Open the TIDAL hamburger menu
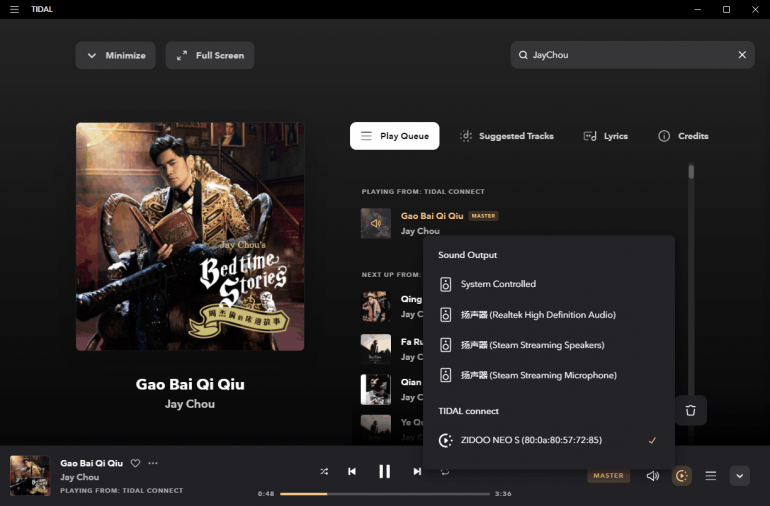Screen dimensions: 770x506 [x=14, y=9]
